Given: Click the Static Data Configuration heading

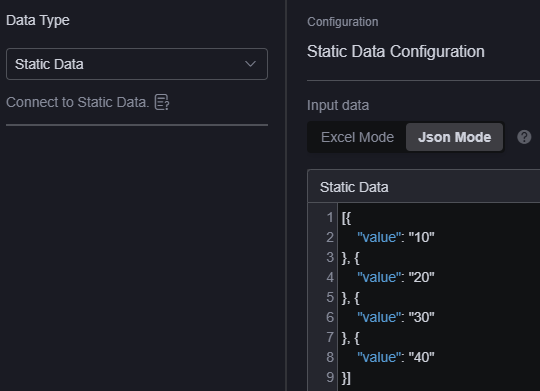Looking at the screenshot, I should pos(396,52).
